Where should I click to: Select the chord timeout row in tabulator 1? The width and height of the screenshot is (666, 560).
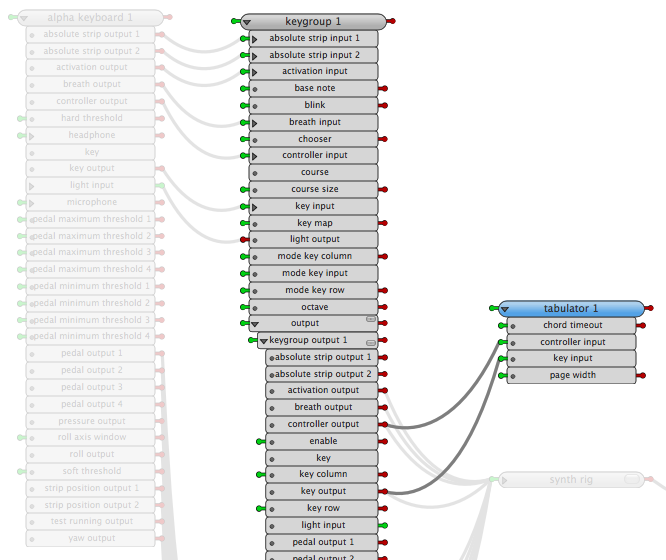571,325
